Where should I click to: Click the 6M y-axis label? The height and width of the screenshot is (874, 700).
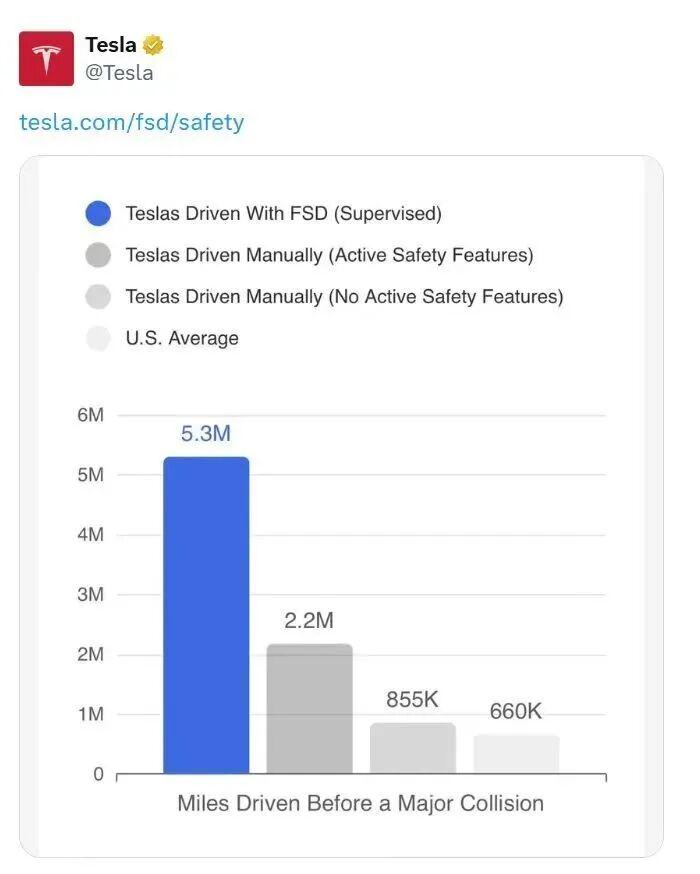pyautogui.click(x=90, y=415)
